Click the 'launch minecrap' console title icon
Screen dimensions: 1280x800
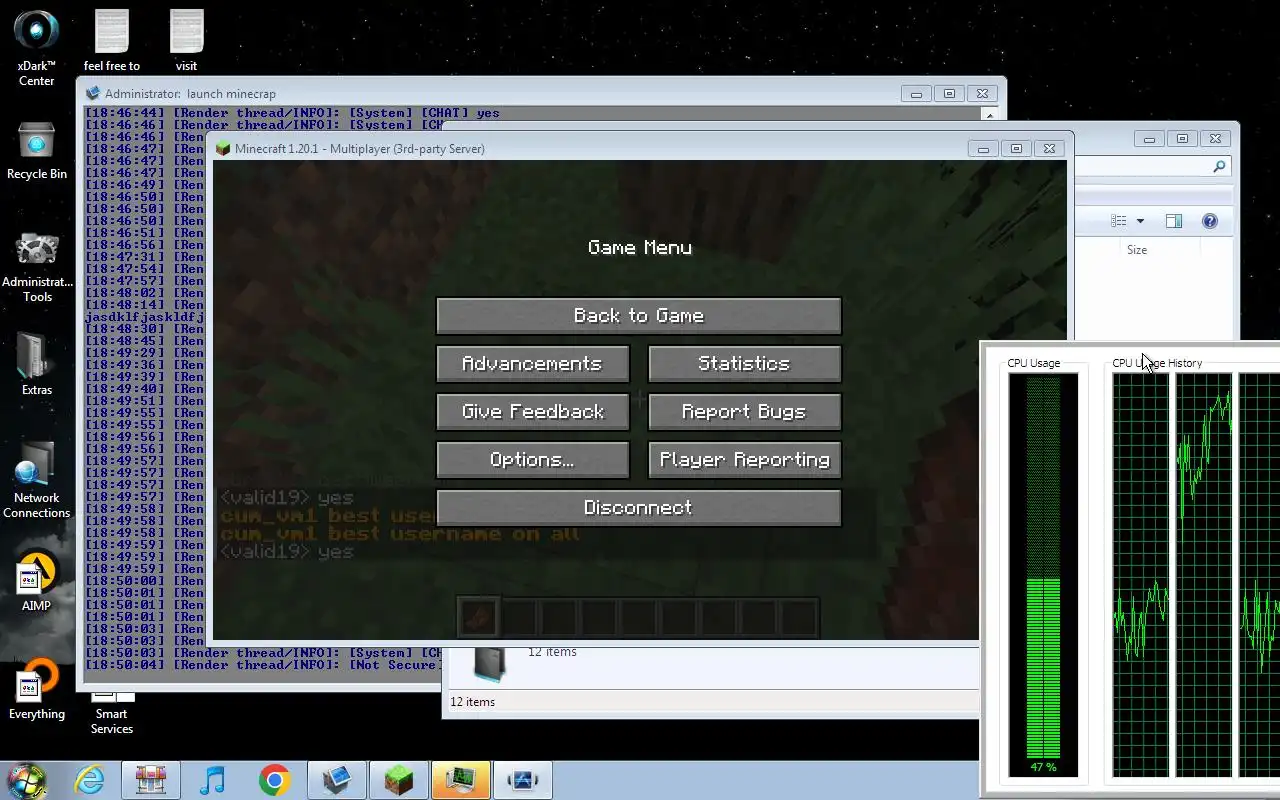click(93, 94)
